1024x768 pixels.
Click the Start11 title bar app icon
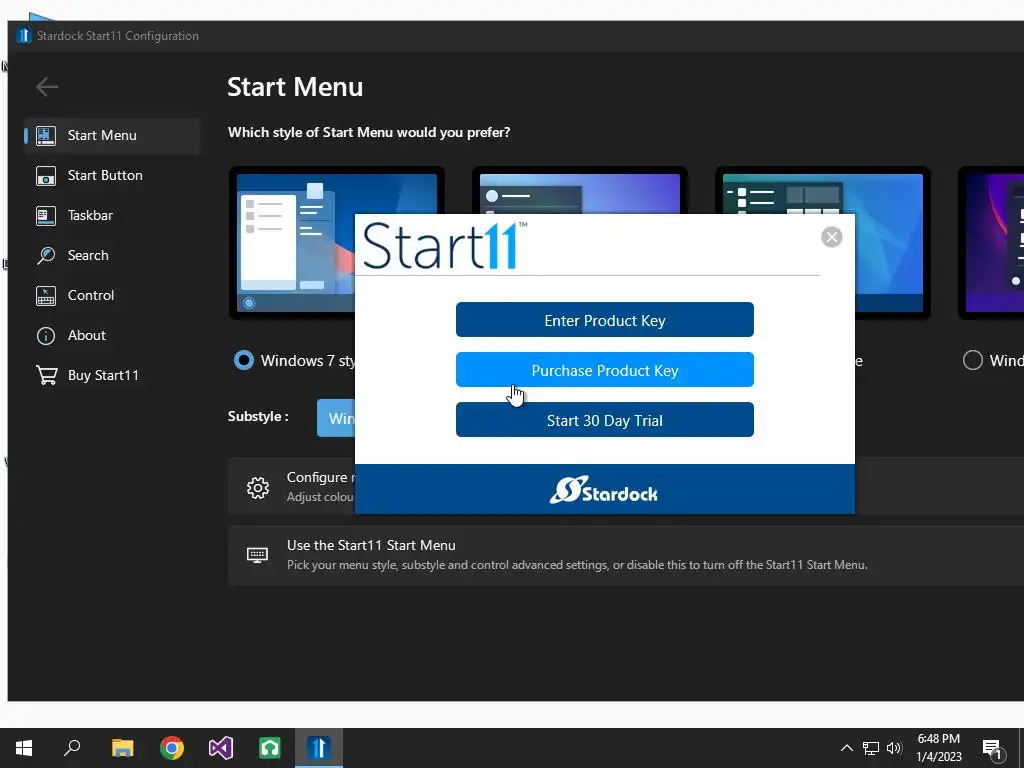coord(24,35)
